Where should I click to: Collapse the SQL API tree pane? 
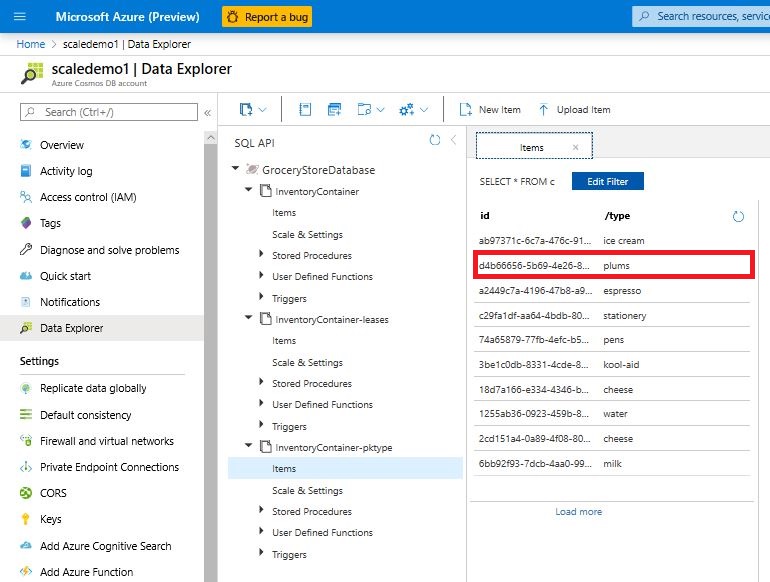click(x=453, y=140)
